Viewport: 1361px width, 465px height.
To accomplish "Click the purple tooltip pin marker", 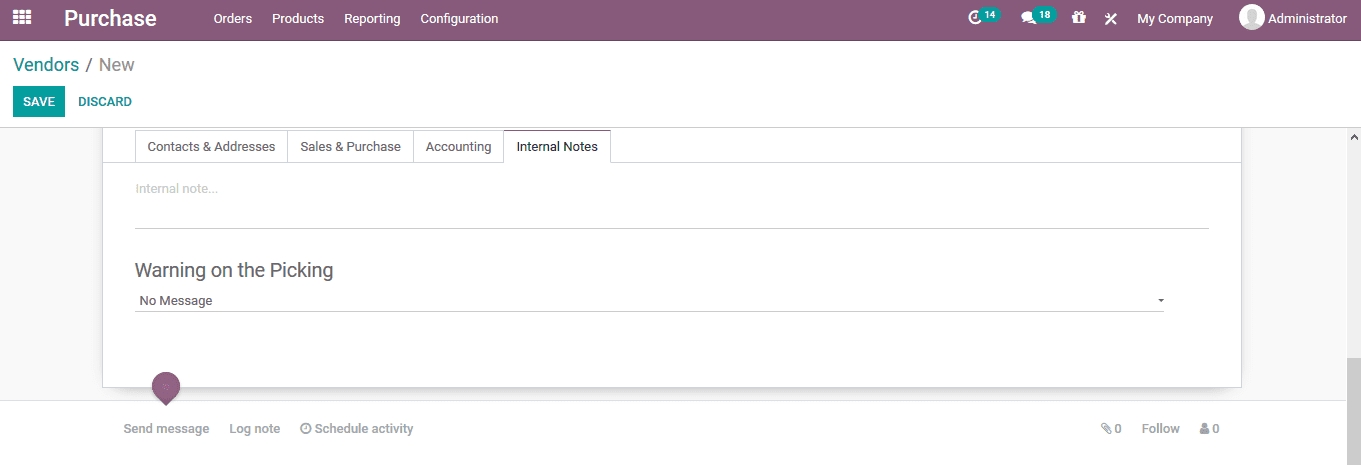I will (166, 387).
